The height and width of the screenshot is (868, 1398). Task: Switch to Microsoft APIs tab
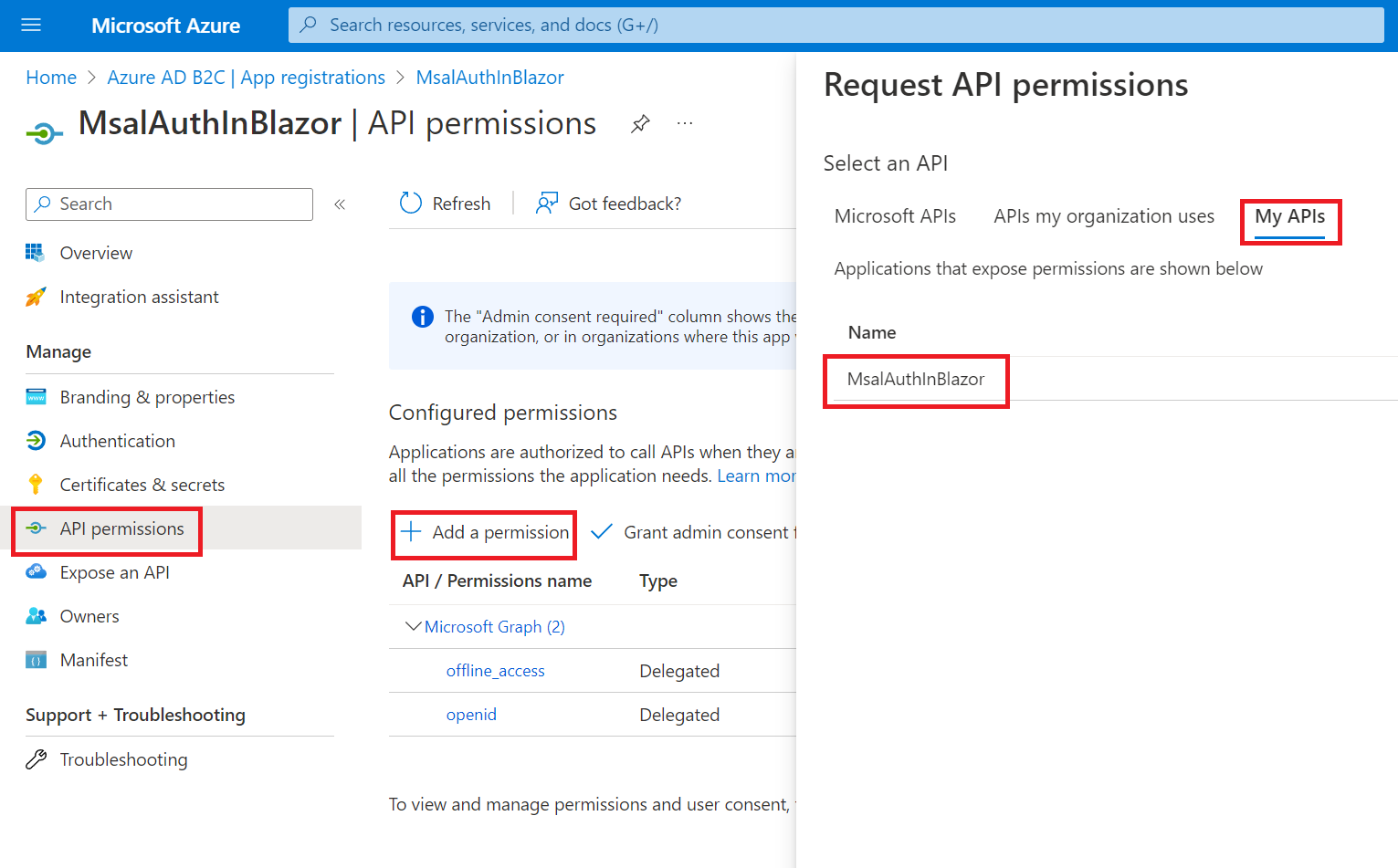pyautogui.click(x=895, y=216)
